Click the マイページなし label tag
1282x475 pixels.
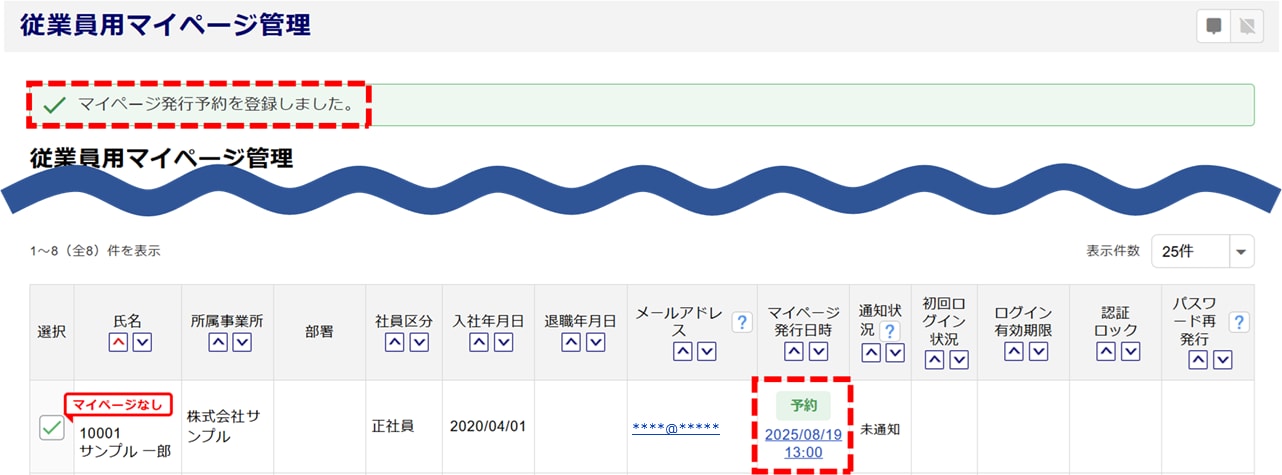pyautogui.click(x=119, y=405)
